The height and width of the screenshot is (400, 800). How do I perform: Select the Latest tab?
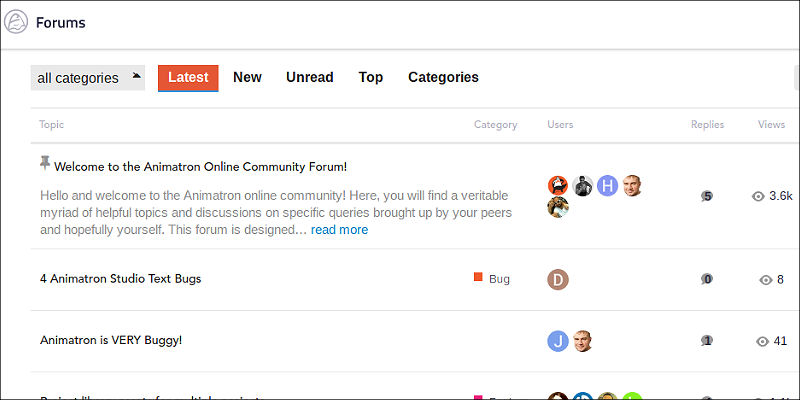click(188, 78)
